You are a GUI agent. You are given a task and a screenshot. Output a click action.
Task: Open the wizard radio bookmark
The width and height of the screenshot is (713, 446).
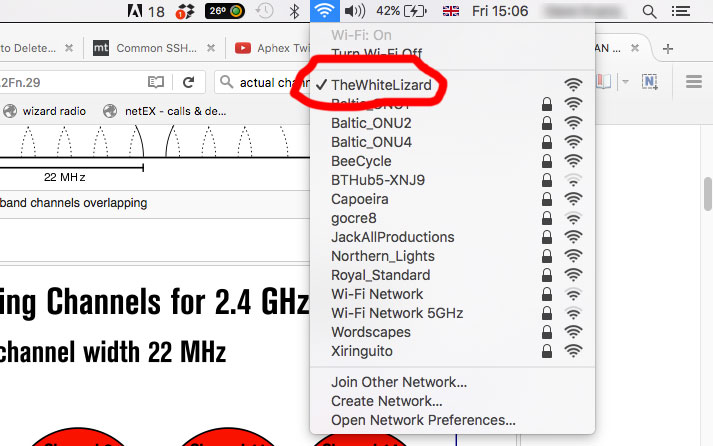click(45, 111)
